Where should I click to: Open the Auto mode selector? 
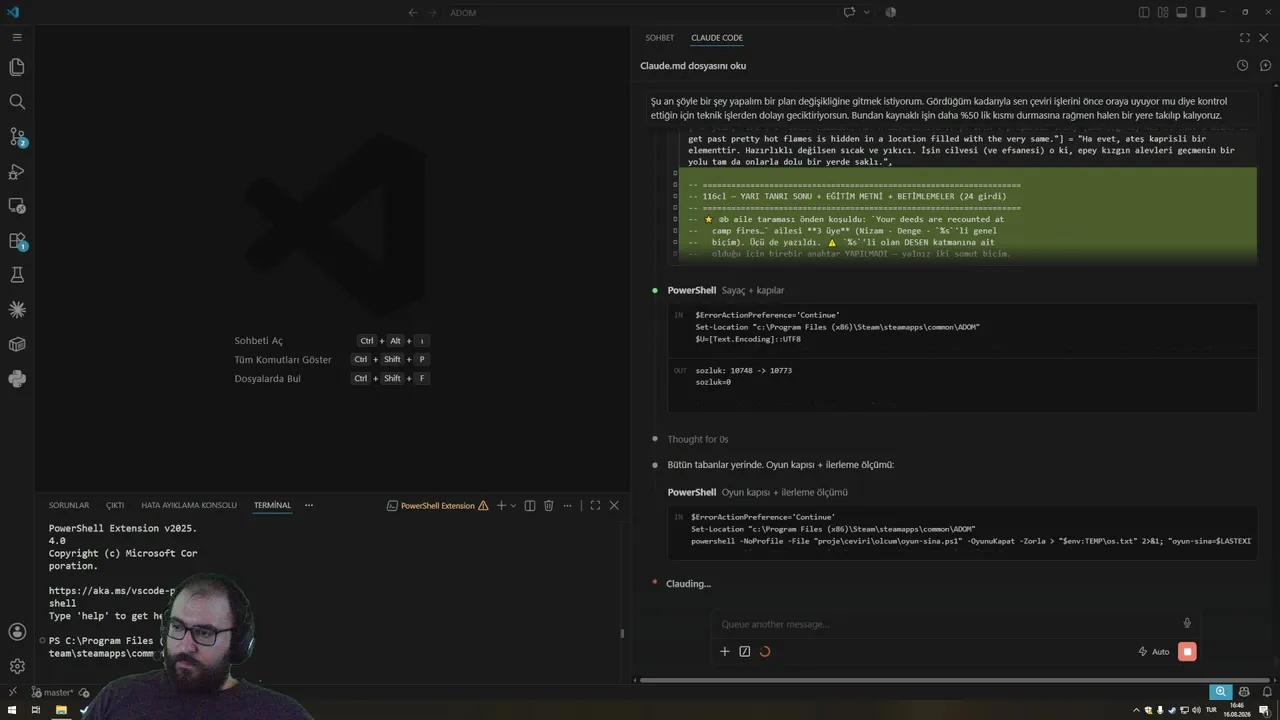[1154, 652]
